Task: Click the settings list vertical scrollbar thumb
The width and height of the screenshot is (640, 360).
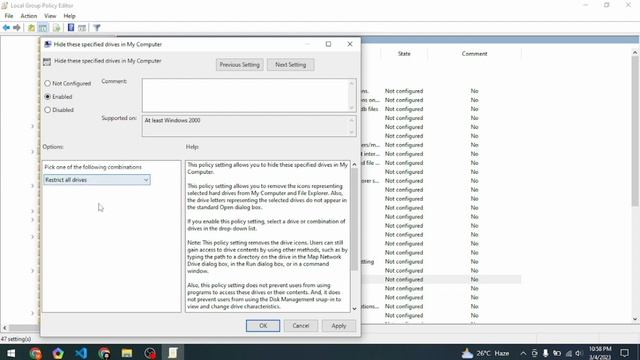Action: pyautogui.click(x=635, y=131)
